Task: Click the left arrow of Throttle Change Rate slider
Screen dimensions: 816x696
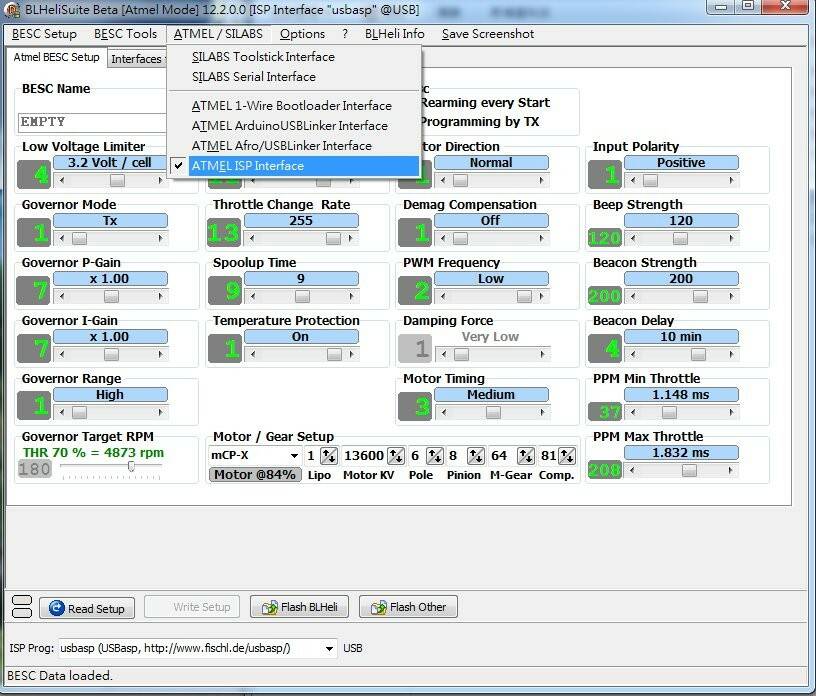Action: pos(252,238)
